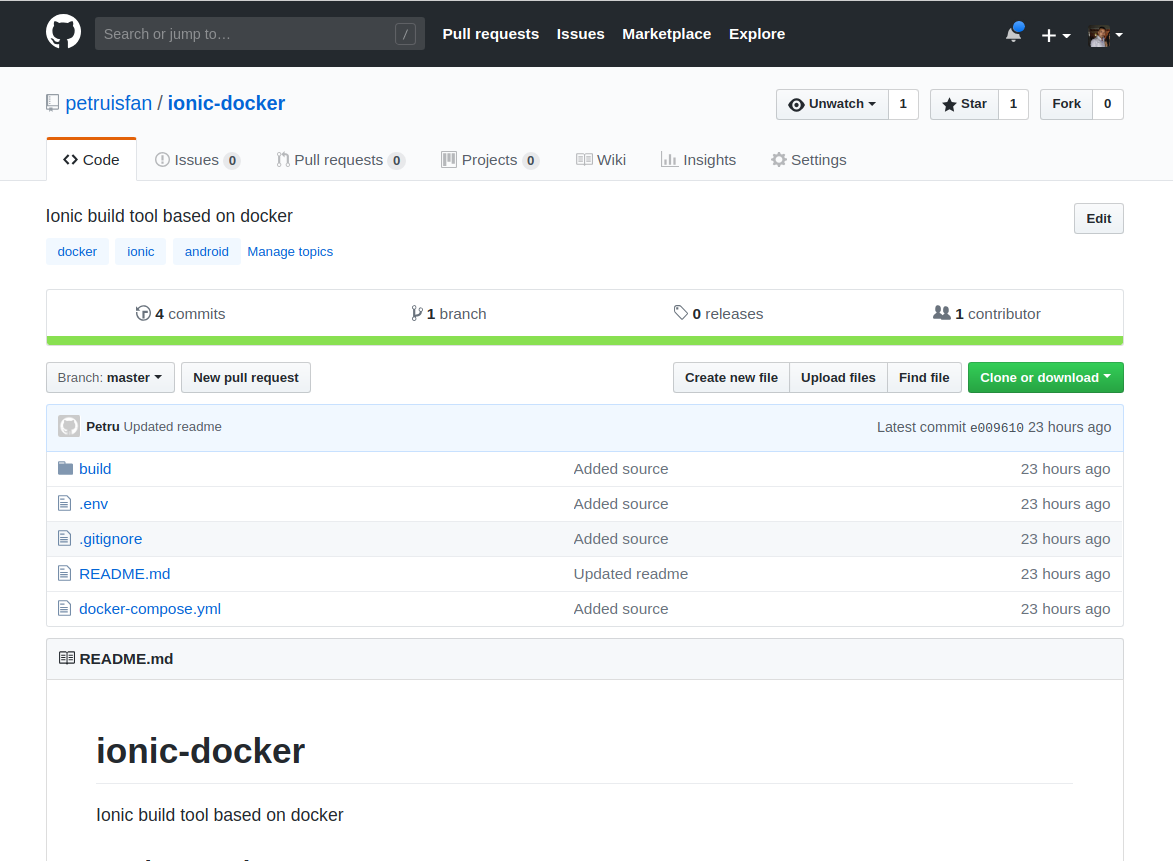Open the user avatar menu

click(1106, 35)
